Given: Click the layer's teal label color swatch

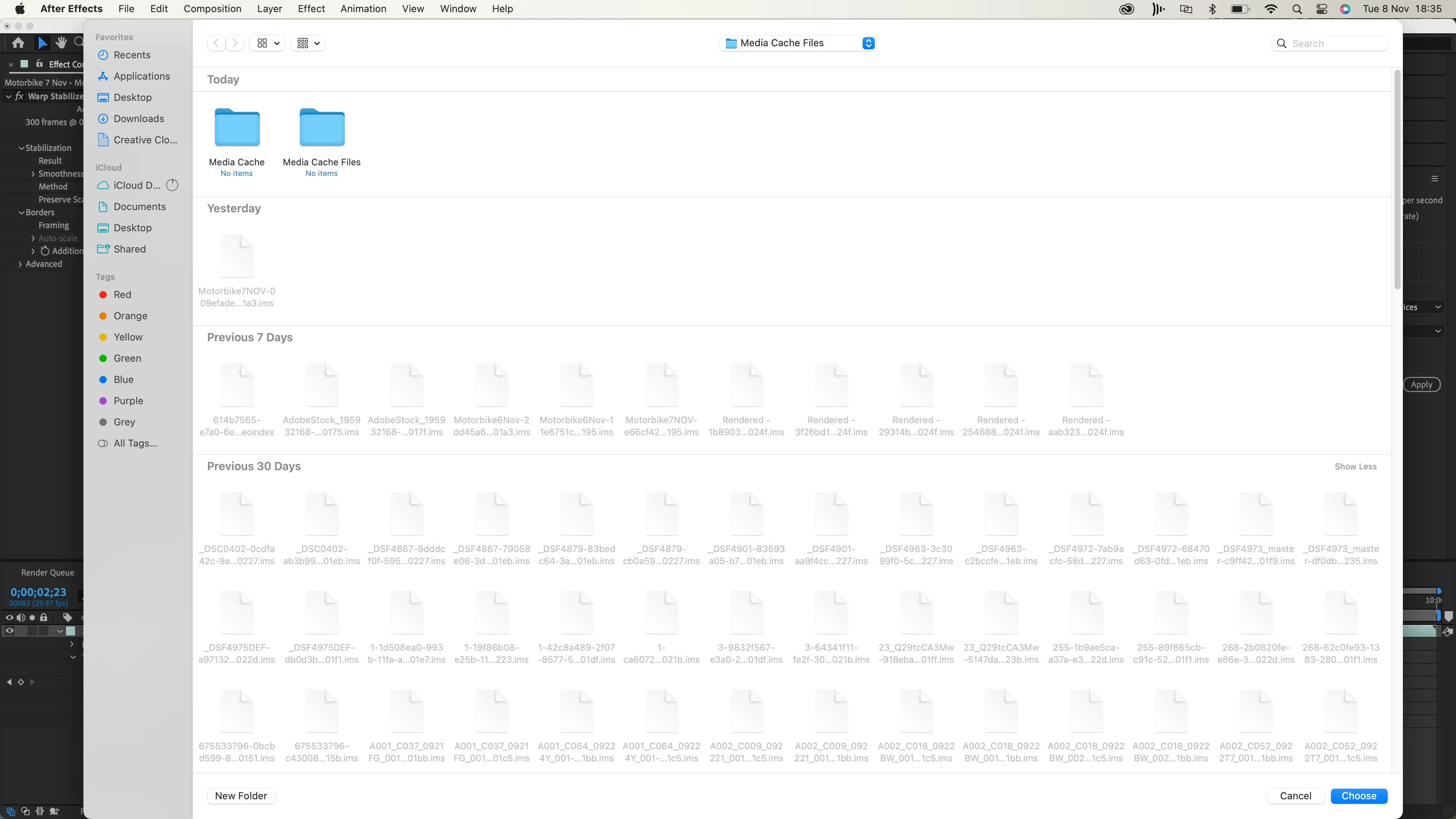Looking at the screenshot, I should 71,631.
